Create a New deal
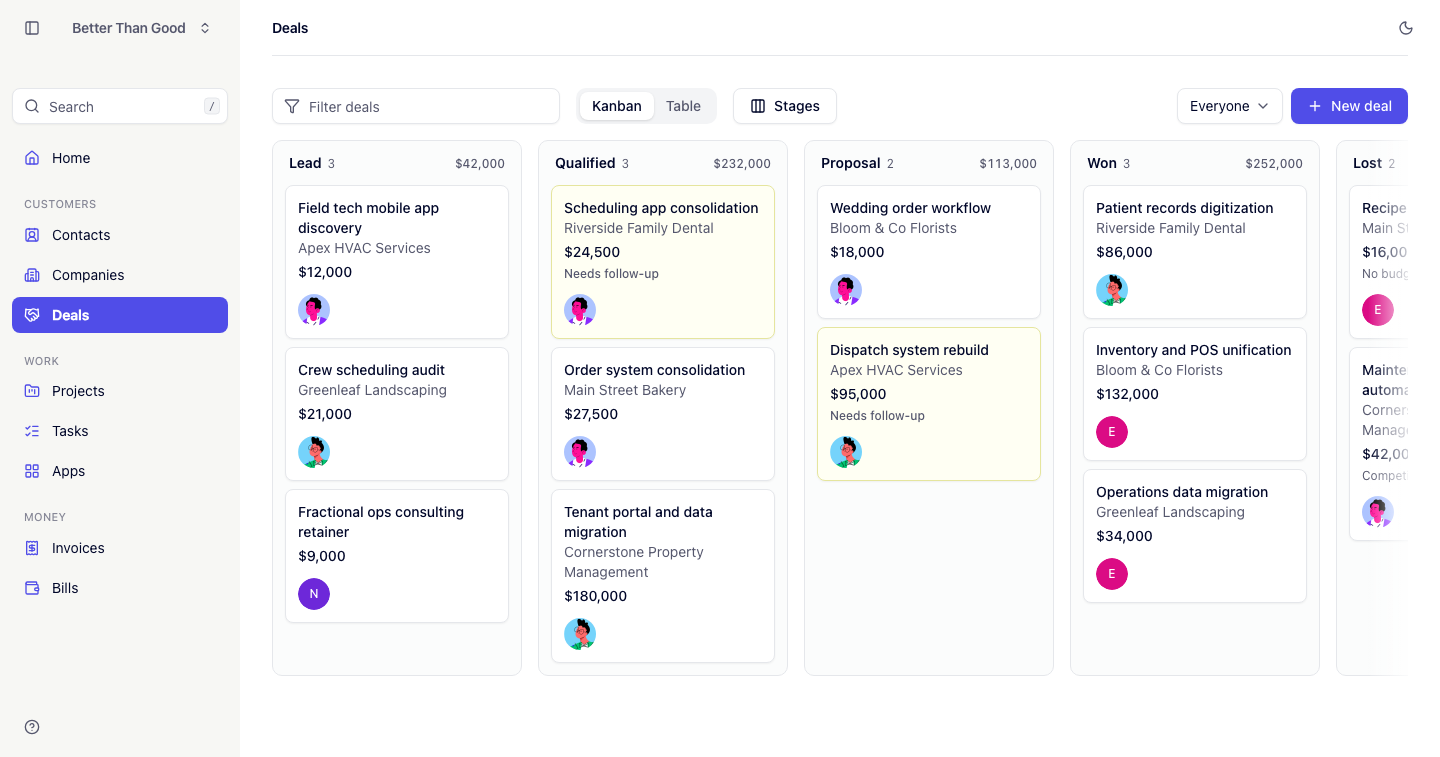The width and height of the screenshot is (1440, 757). pos(1349,106)
